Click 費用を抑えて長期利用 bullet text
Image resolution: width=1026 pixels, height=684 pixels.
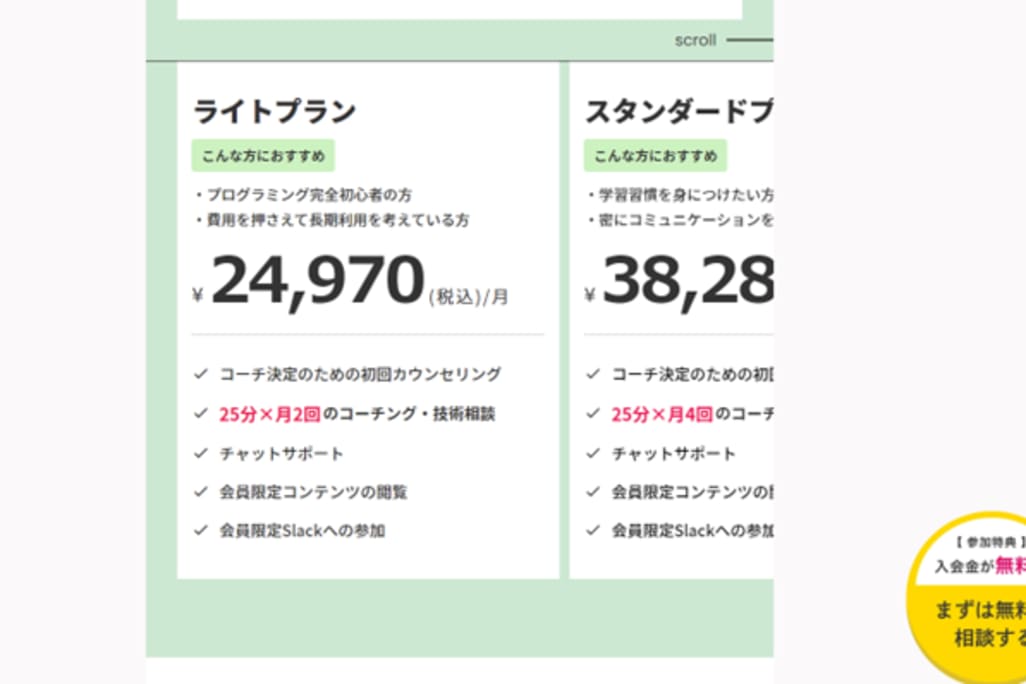[x=337, y=219]
